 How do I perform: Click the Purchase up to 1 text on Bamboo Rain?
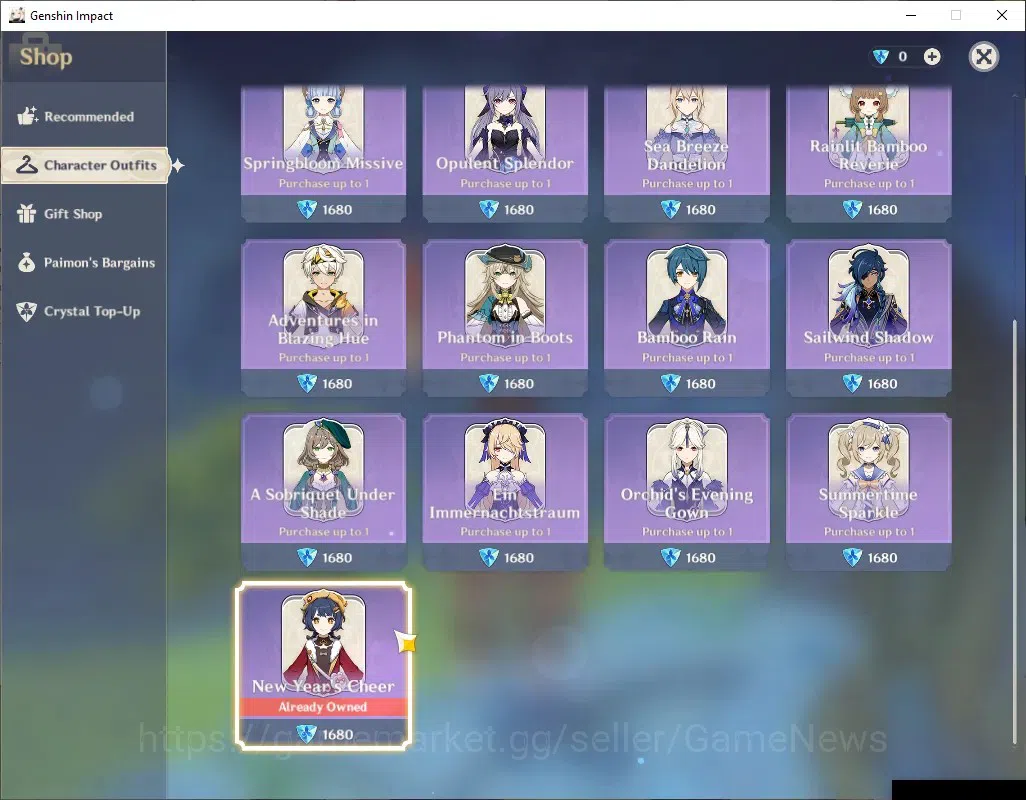coord(687,358)
